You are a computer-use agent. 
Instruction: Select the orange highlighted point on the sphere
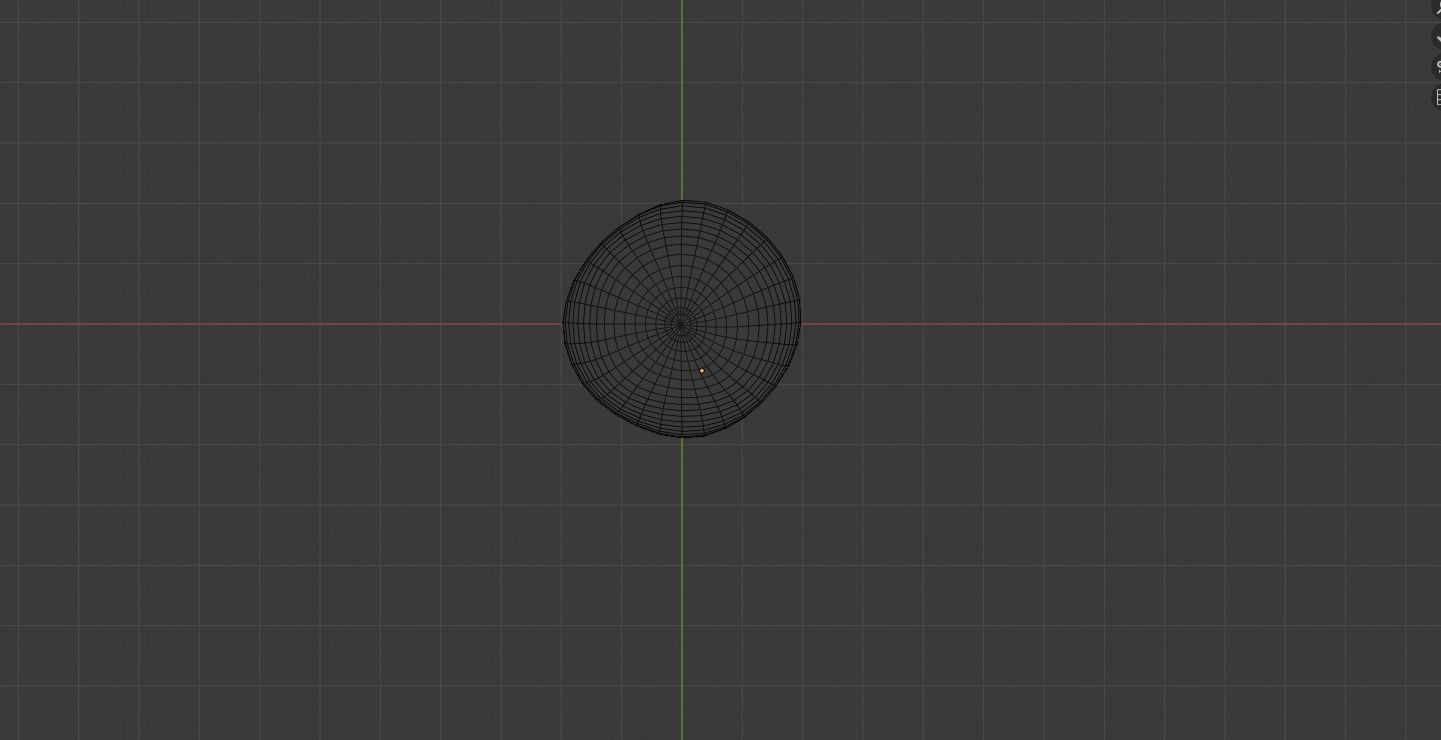click(x=702, y=371)
